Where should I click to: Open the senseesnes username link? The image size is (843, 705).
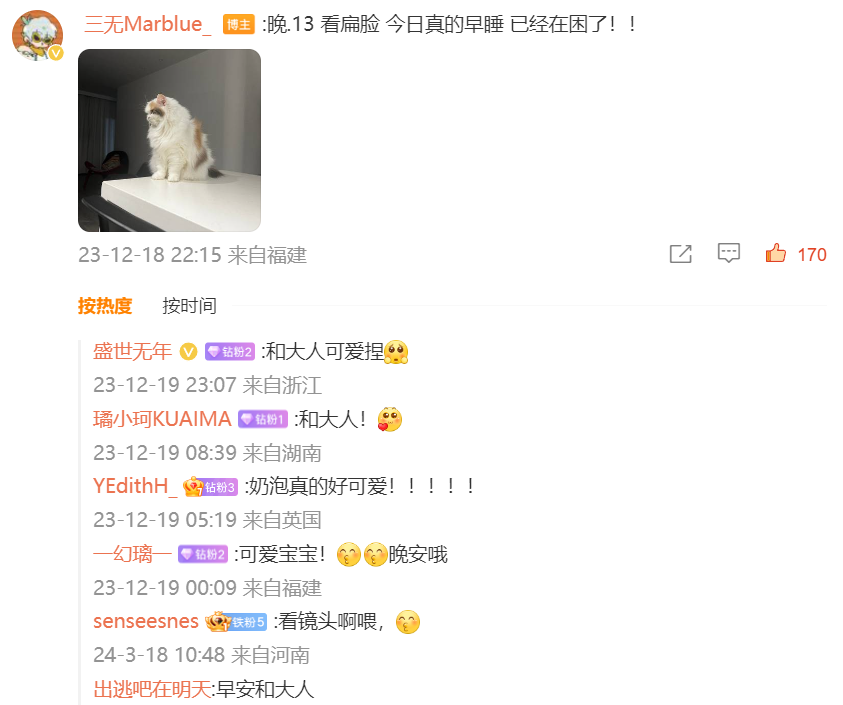click(146, 622)
